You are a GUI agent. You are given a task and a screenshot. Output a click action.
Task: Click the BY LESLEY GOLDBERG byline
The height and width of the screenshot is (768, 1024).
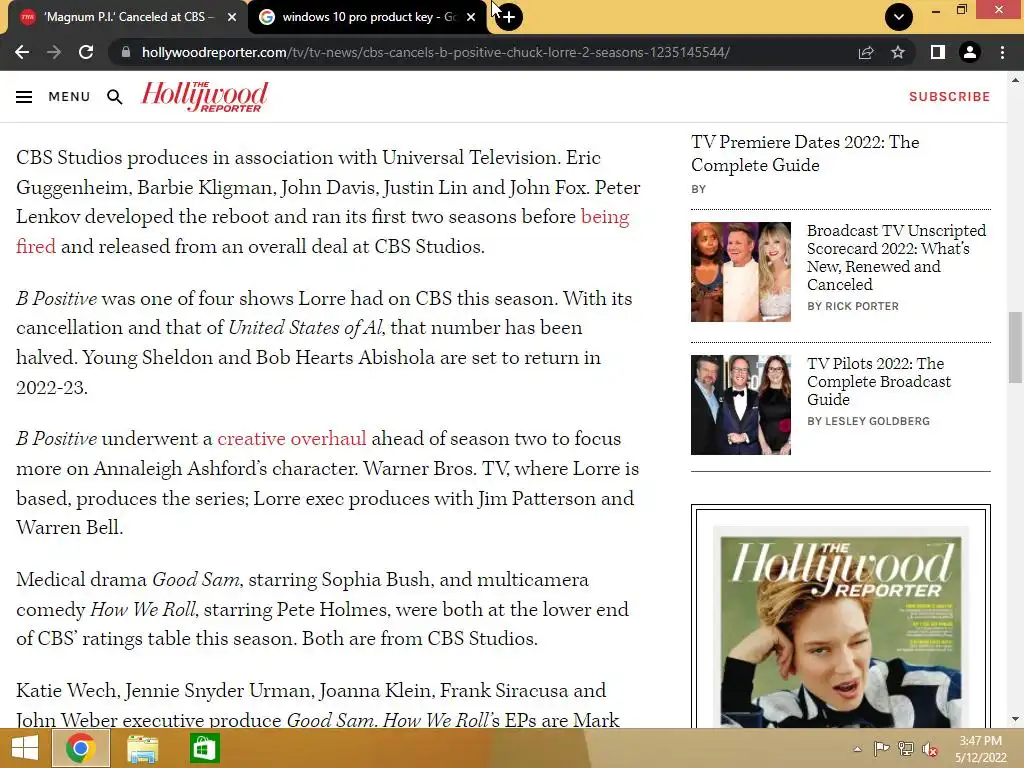868,421
